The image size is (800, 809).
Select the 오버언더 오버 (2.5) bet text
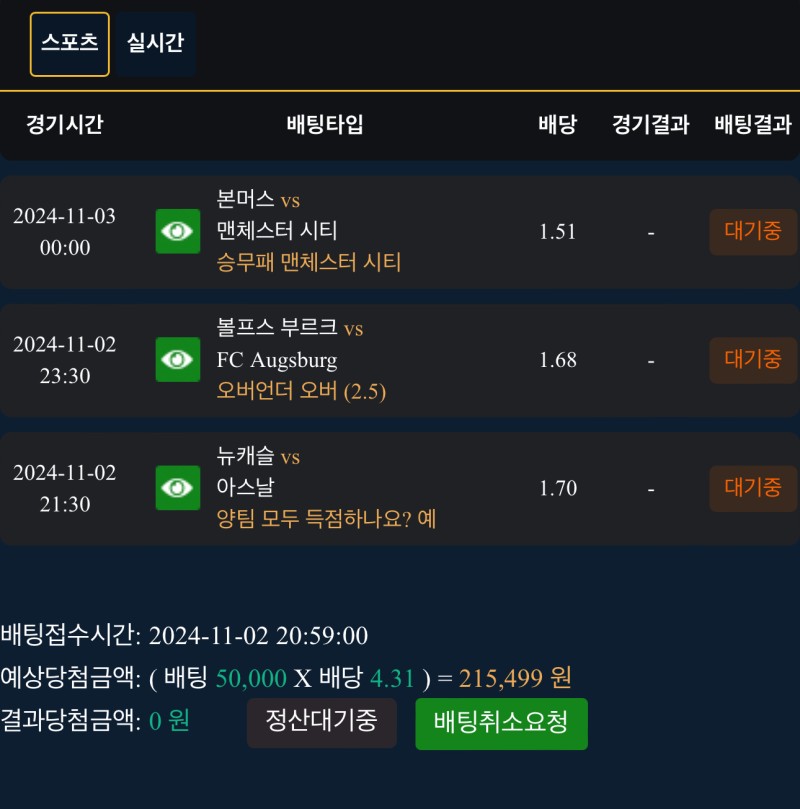pyautogui.click(x=301, y=391)
